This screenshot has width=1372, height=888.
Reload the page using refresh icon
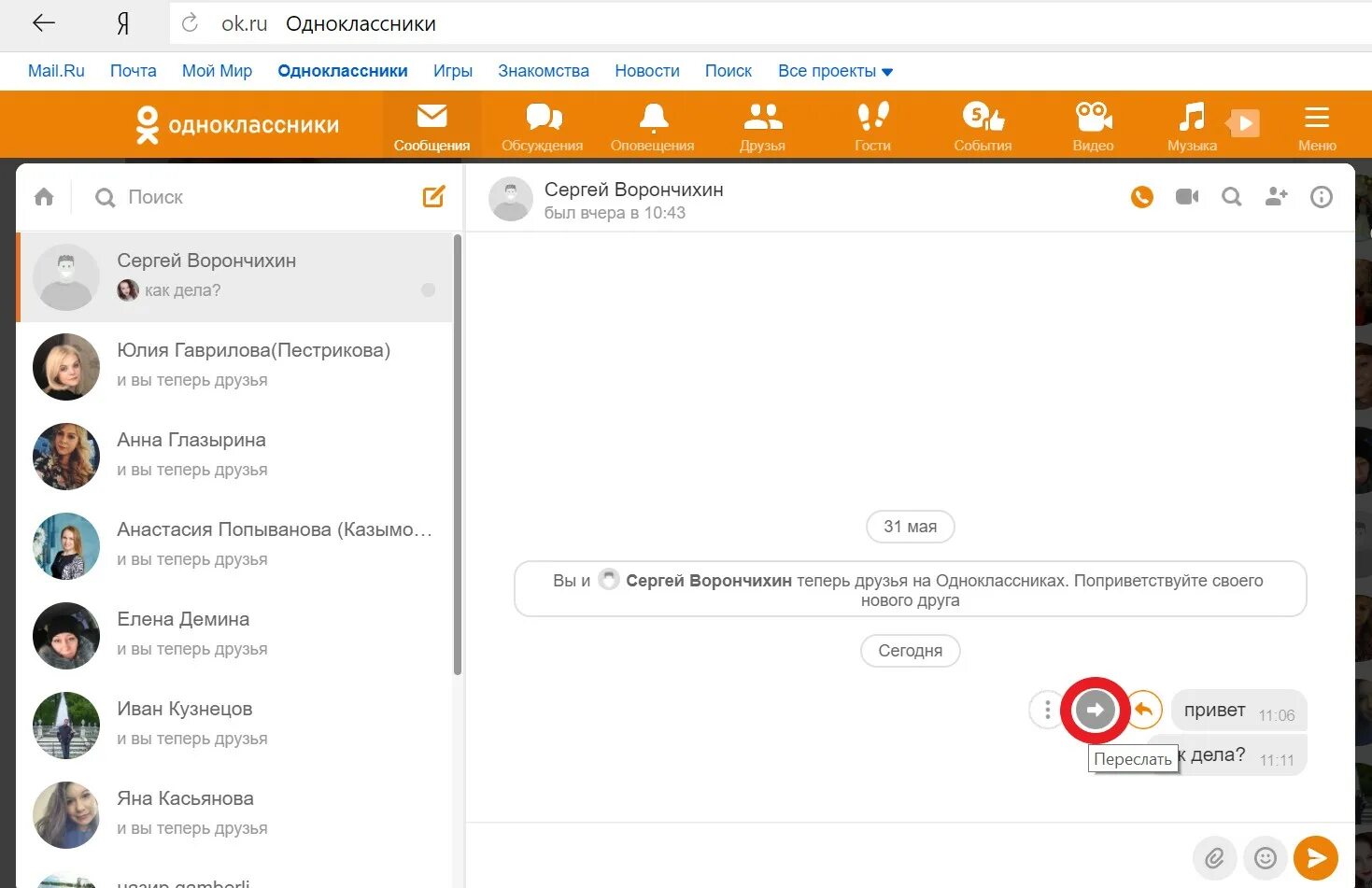click(x=190, y=23)
